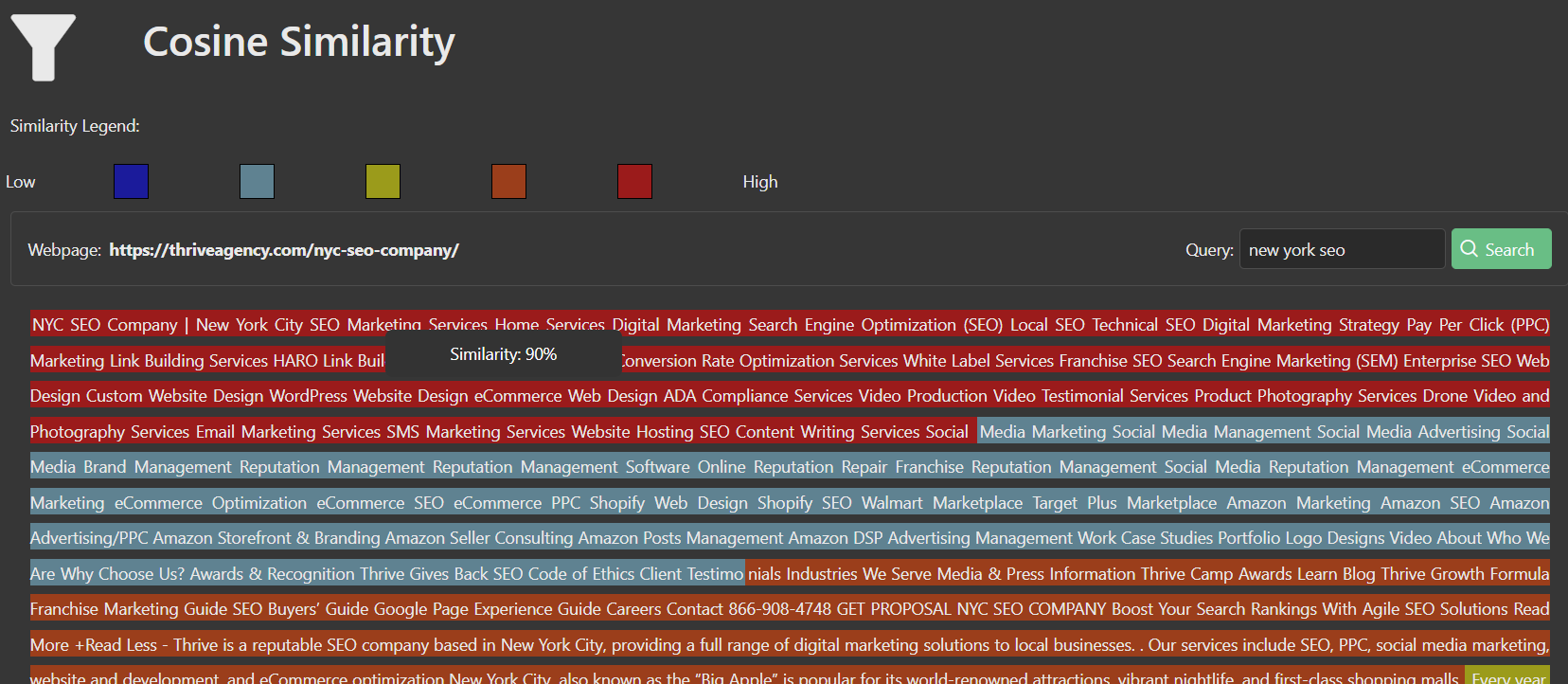Pick the orange-brown legend swatch
Screen dimensions: 1568x684
pyautogui.click(x=508, y=181)
